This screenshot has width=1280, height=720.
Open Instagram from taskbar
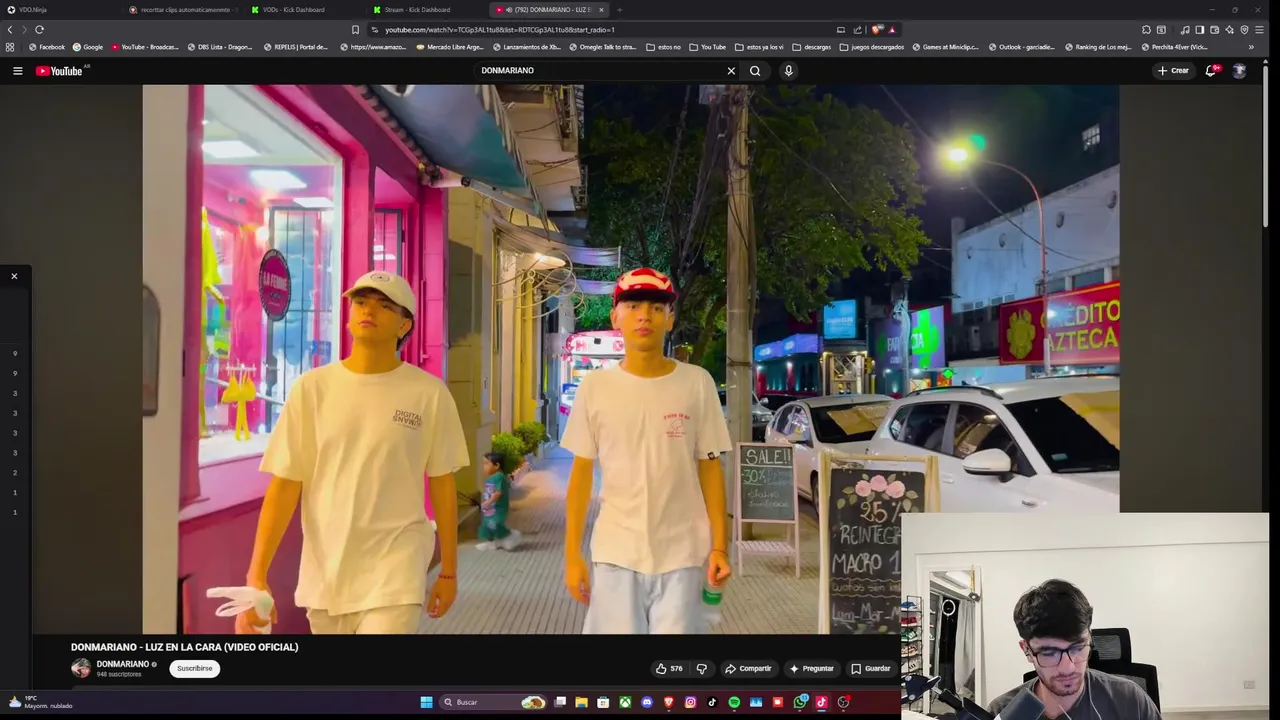tap(690, 702)
